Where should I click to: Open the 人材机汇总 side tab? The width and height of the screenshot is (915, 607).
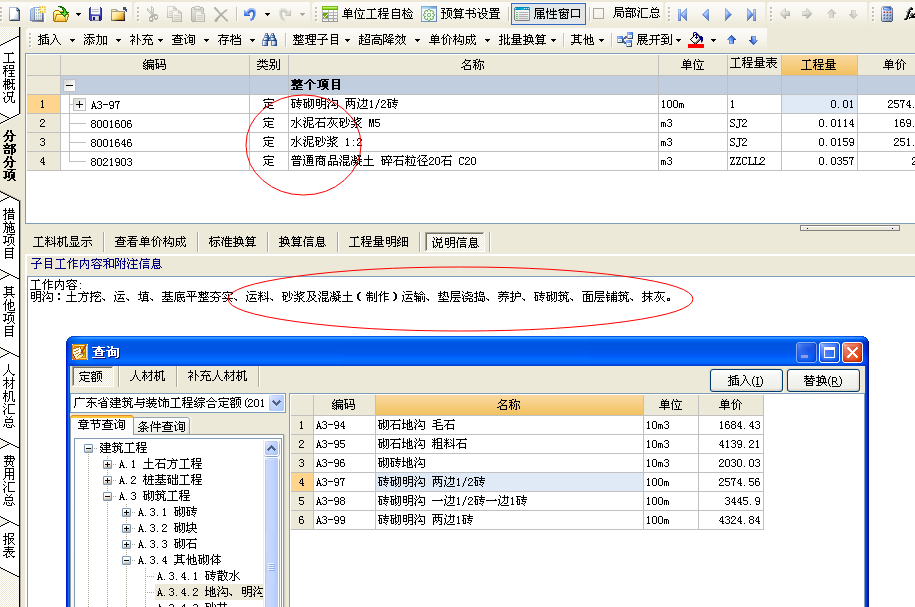pyautogui.click(x=9, y=397)
